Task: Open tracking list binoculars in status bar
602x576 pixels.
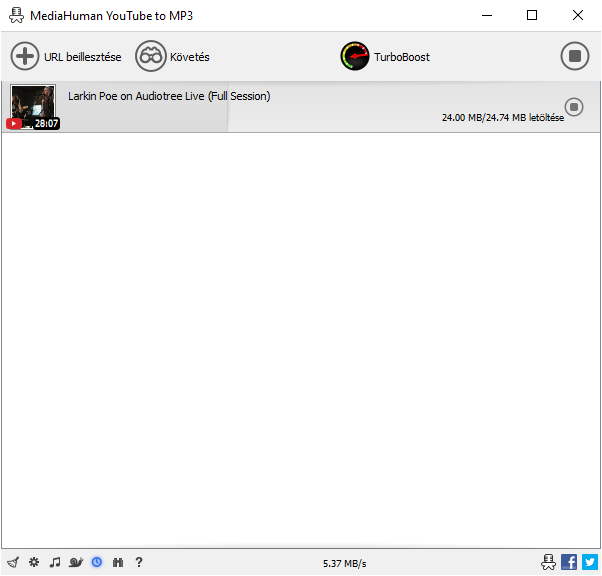Action: (118, 563)
